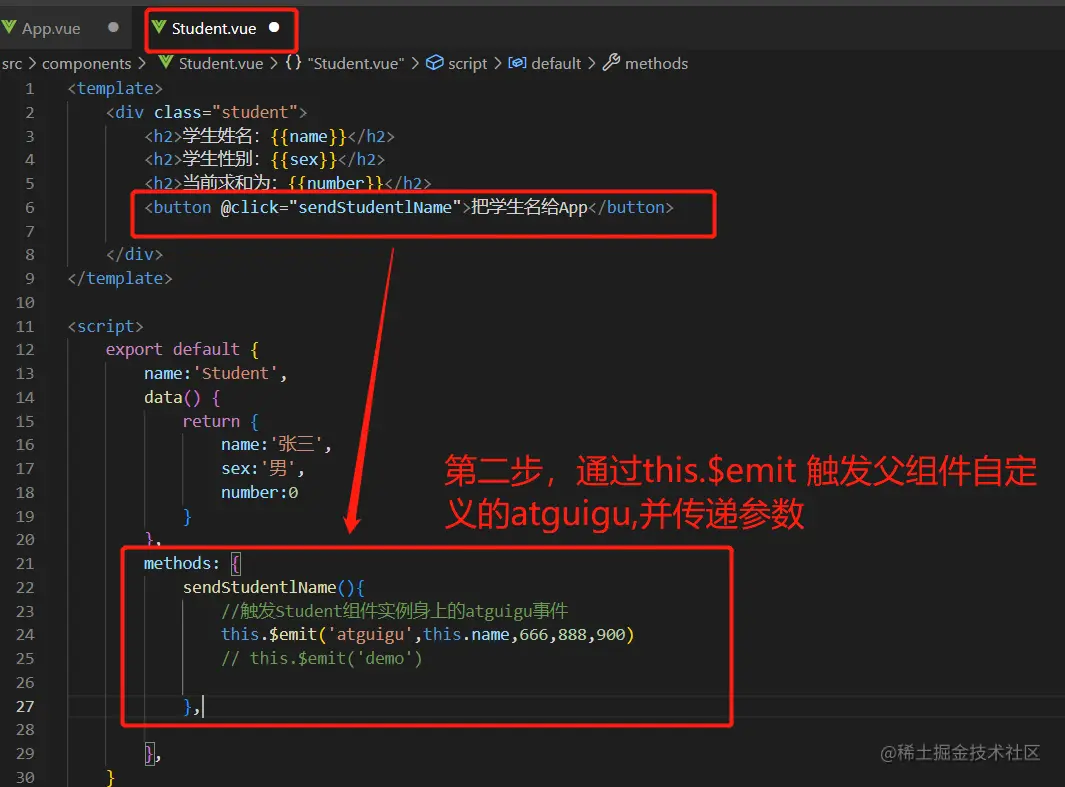Image resolution: width=1065 pixels, height=787 pixels.
Task: Open Student.vue file breadcrumb
Action: tap(221, 64)
